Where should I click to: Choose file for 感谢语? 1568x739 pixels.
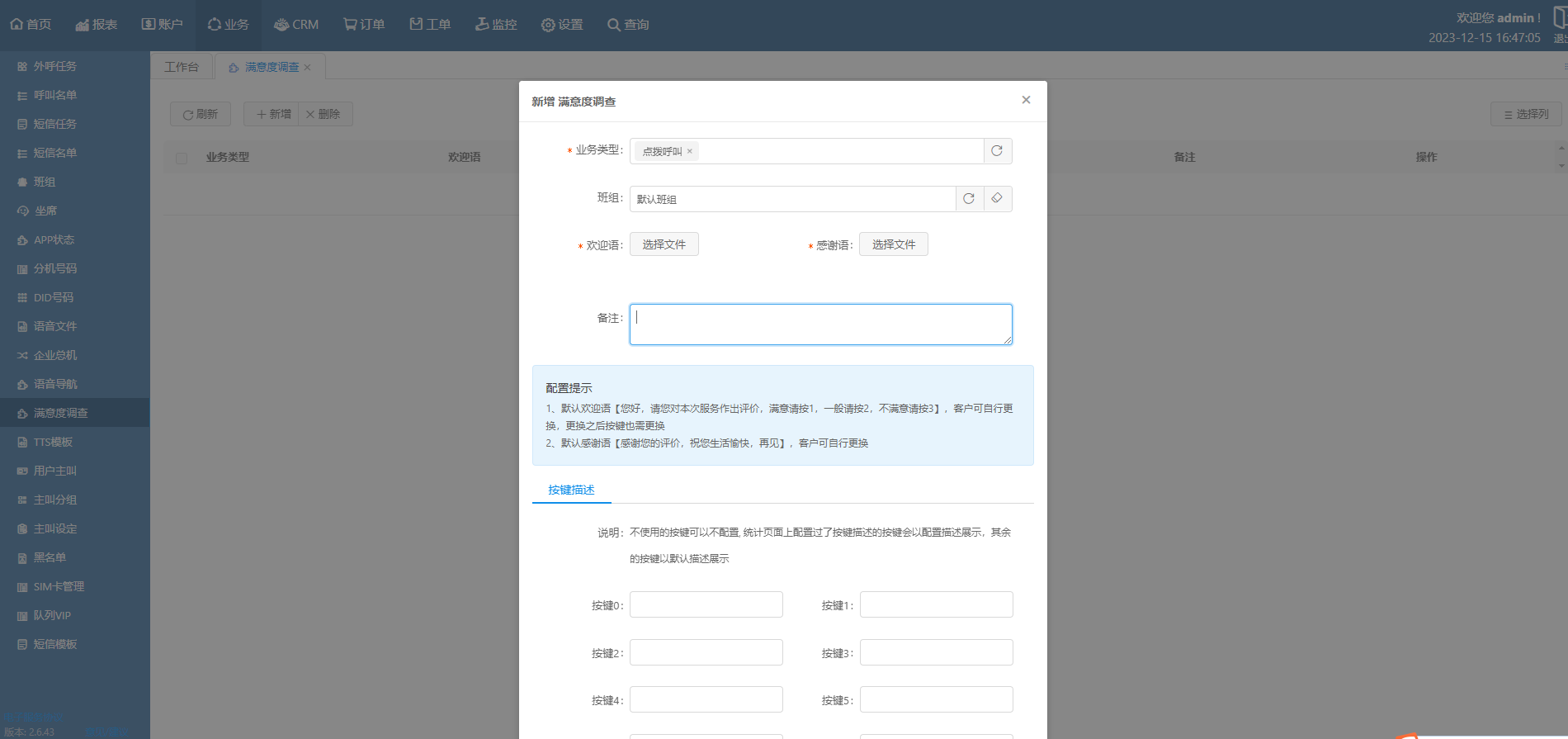click(x=893, y=244)
